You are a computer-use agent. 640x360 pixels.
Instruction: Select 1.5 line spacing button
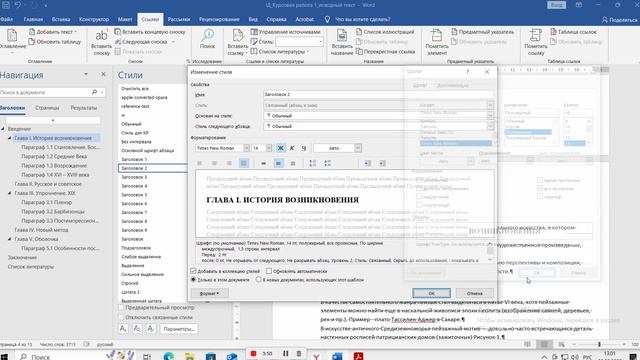coord(278,163)
